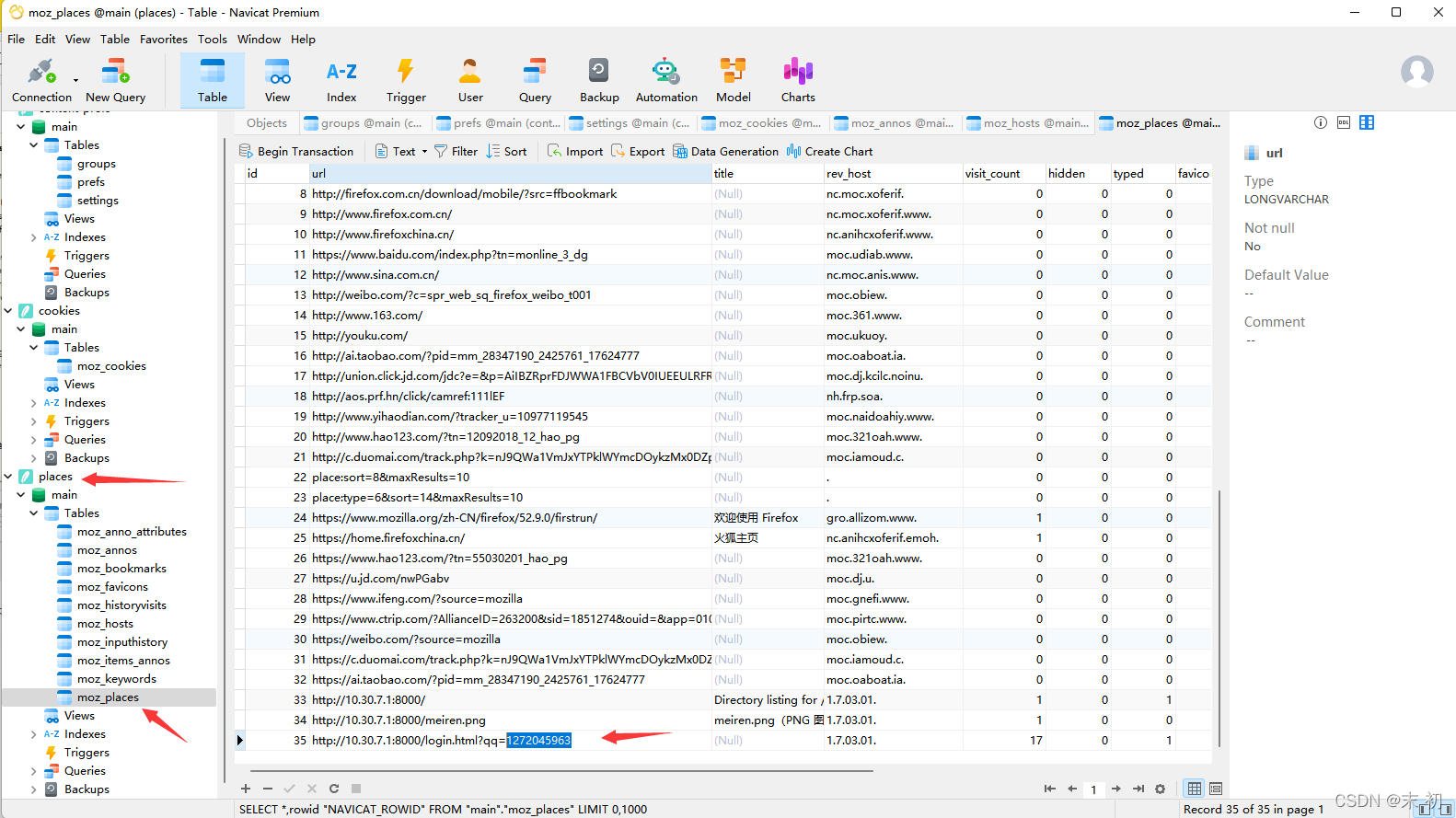Click the Filter button
Image resolution: width=1456 pixels, height=818 pixels.
click(x=456, y=152)
